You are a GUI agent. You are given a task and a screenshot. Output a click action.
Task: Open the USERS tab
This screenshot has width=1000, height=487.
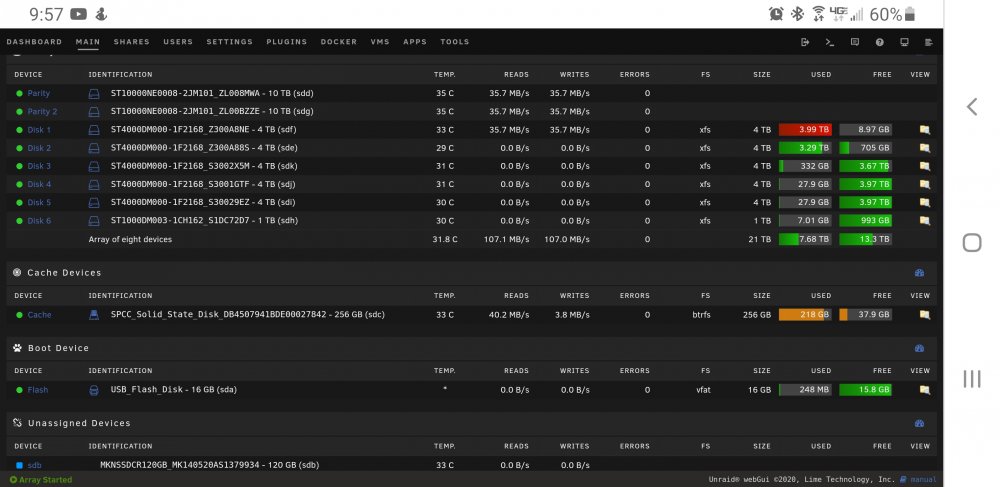point(178,42)
